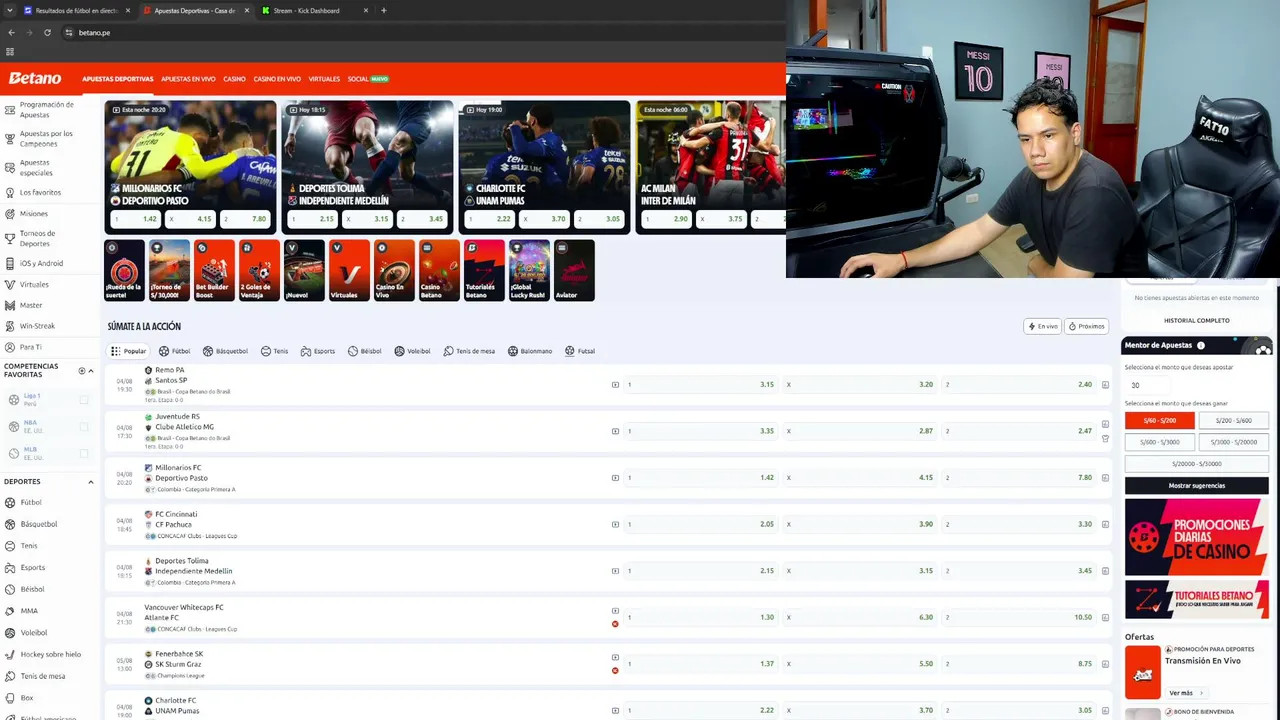This screenshot has height=720, width=1280.
Task: Select Básquetbol icon in Deportes list
Action: pyautogui.click(x=10, y=524)
